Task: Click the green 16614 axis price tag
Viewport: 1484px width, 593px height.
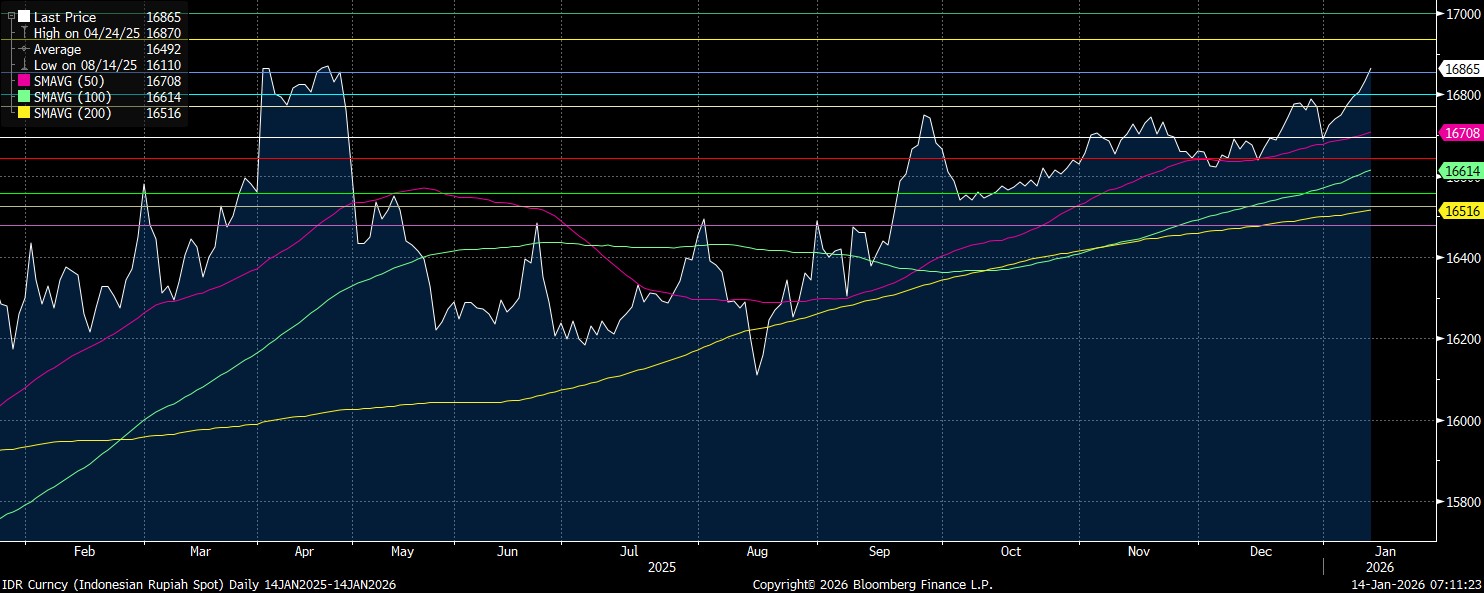Action: (x=1461, y=172)
